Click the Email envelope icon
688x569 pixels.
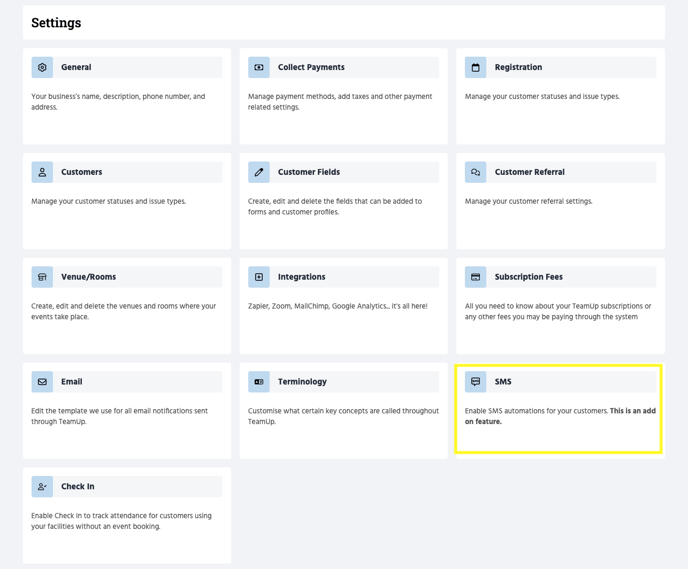pos(42,382)
